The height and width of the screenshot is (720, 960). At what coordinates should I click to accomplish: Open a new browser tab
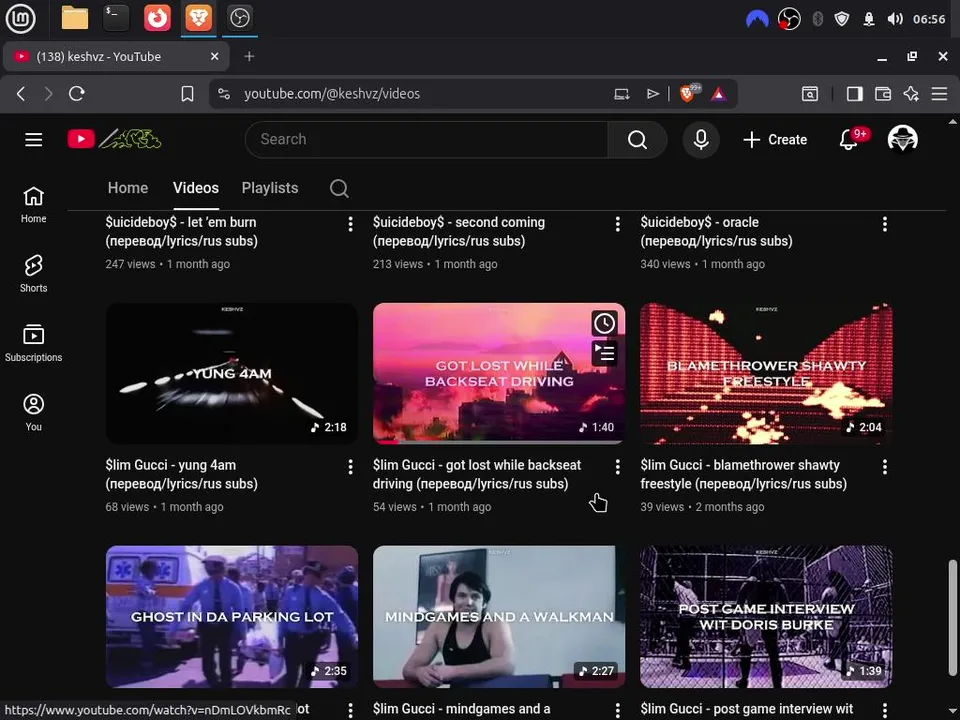(x=249, y=56)
